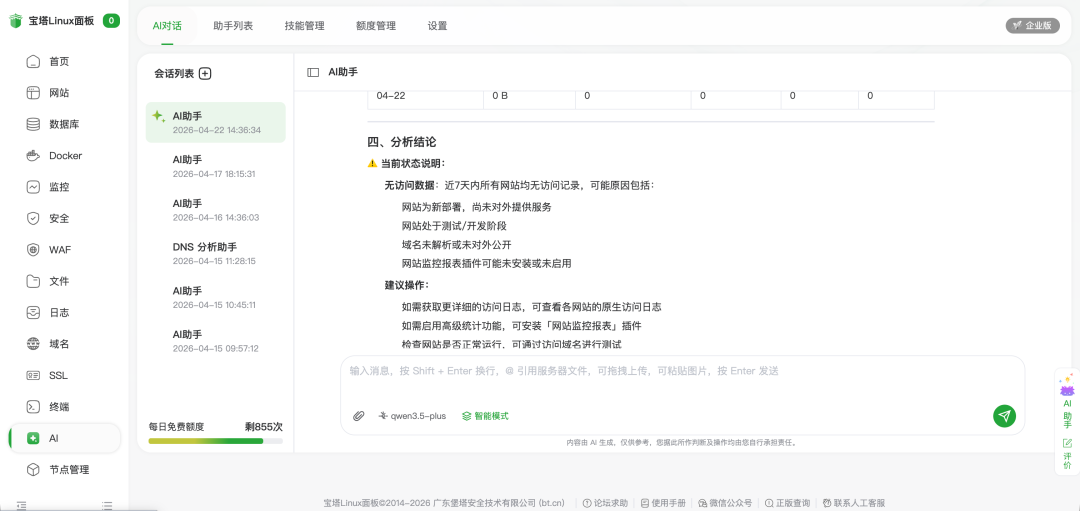Select AI助手 conversation from 2026-04-15 10:45:11

tap(216, 298)
